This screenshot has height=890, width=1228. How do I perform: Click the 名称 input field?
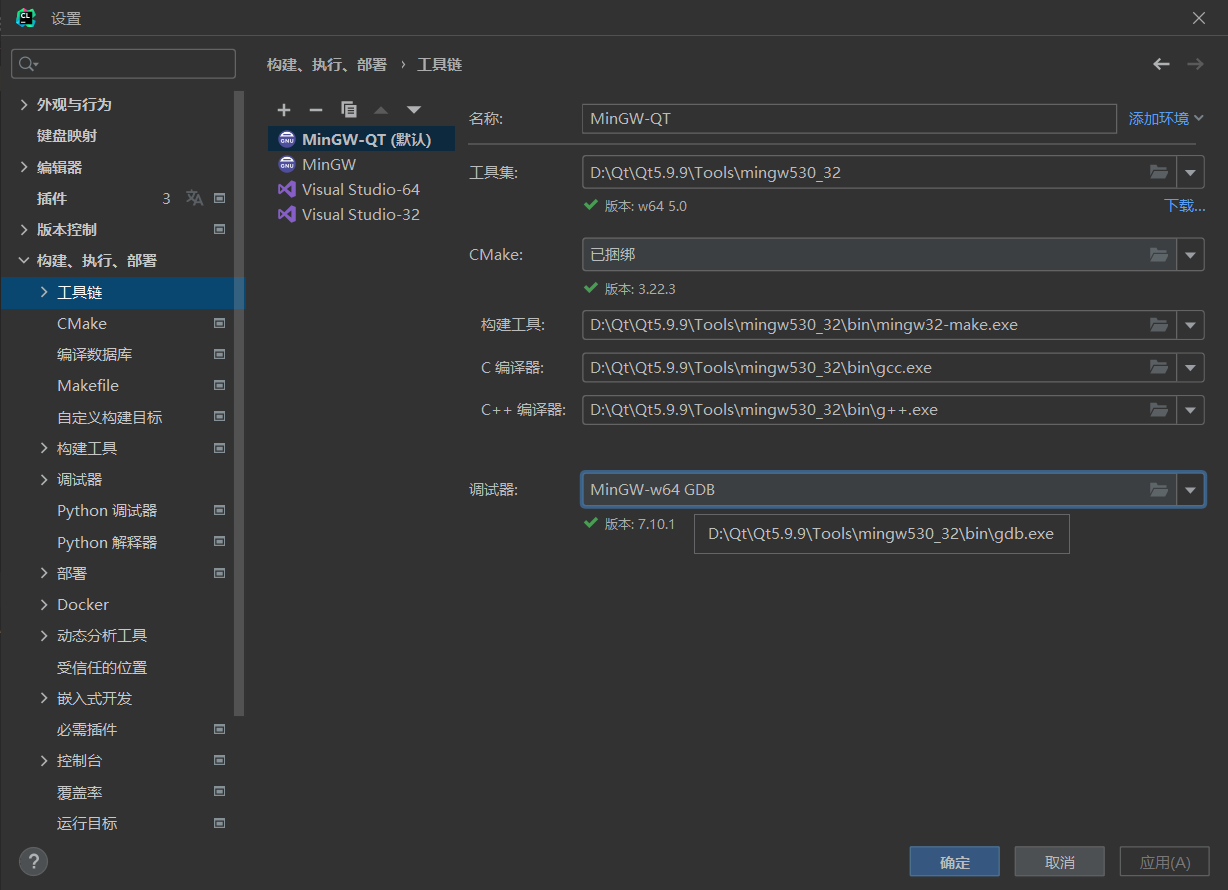pos(849,118)
